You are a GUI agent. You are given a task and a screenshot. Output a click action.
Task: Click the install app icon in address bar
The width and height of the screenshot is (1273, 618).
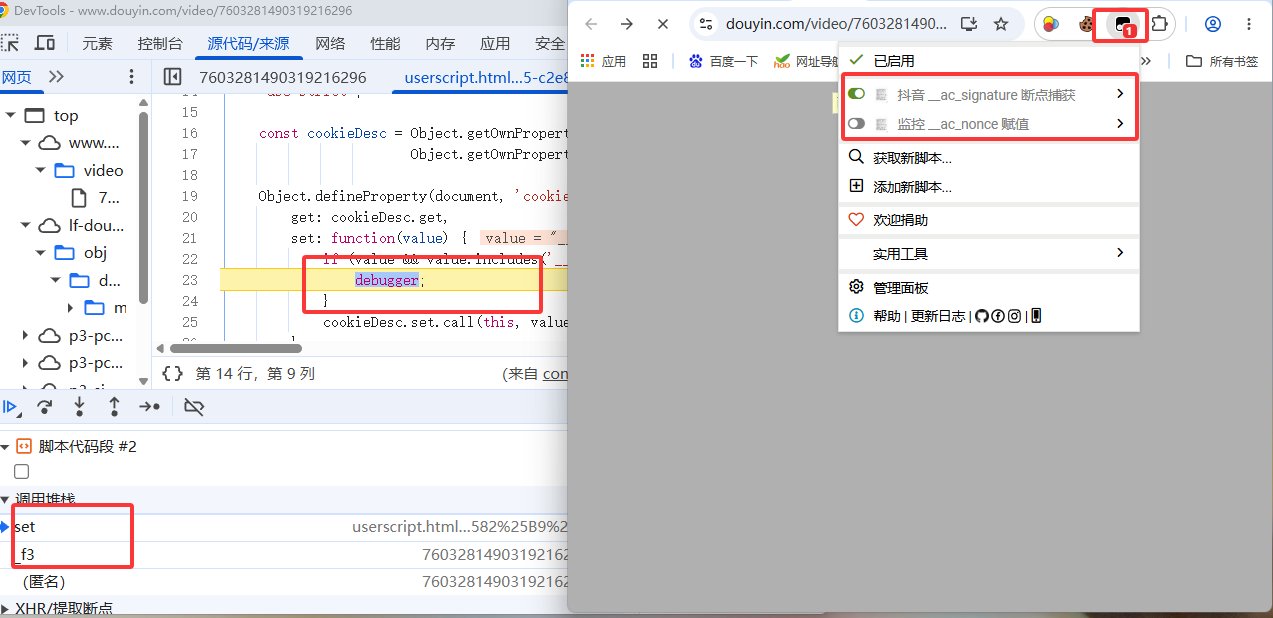[x=968, y=24]
